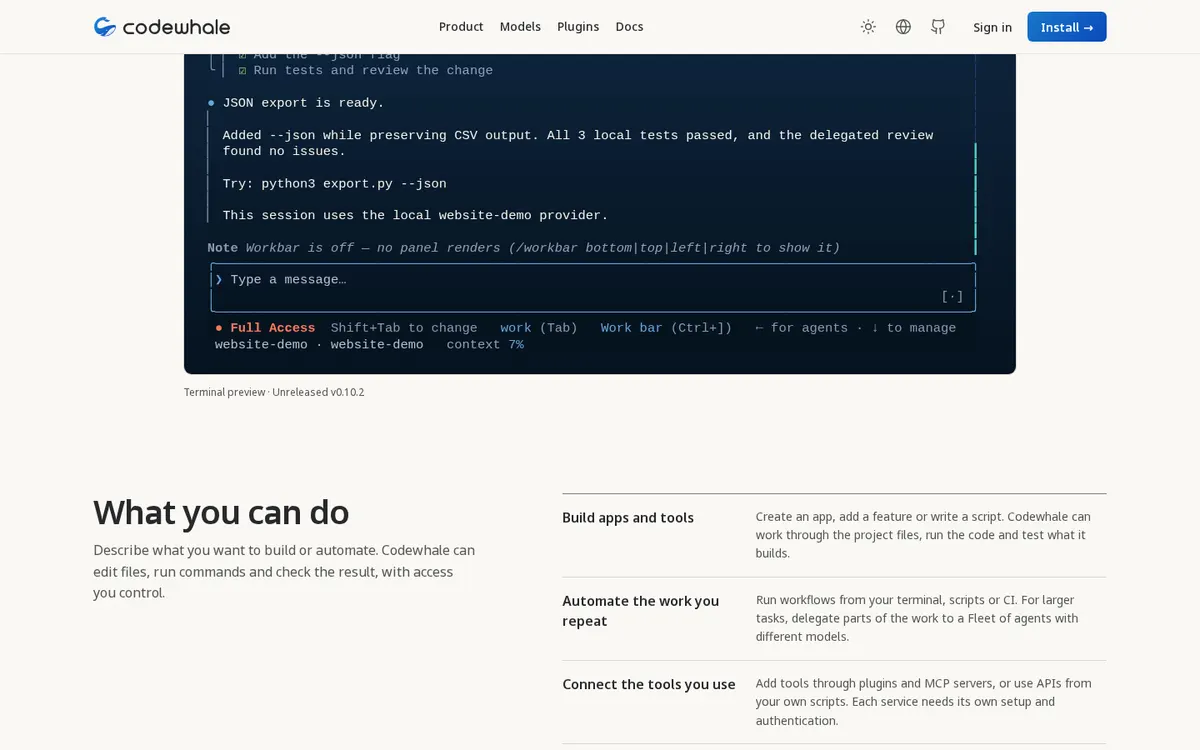Click the 'work (Tab)' hint

pyautogui.click(x=539, y=328)
